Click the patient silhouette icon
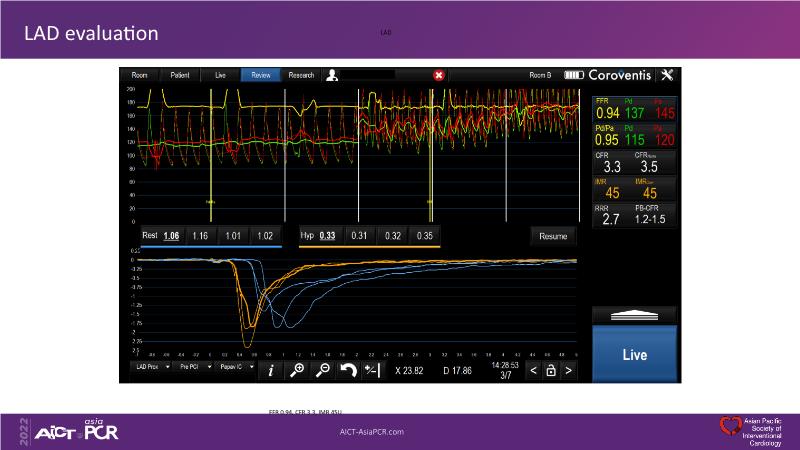The height and width of the screenshot is (450, 800). click(x=332, y=75)
